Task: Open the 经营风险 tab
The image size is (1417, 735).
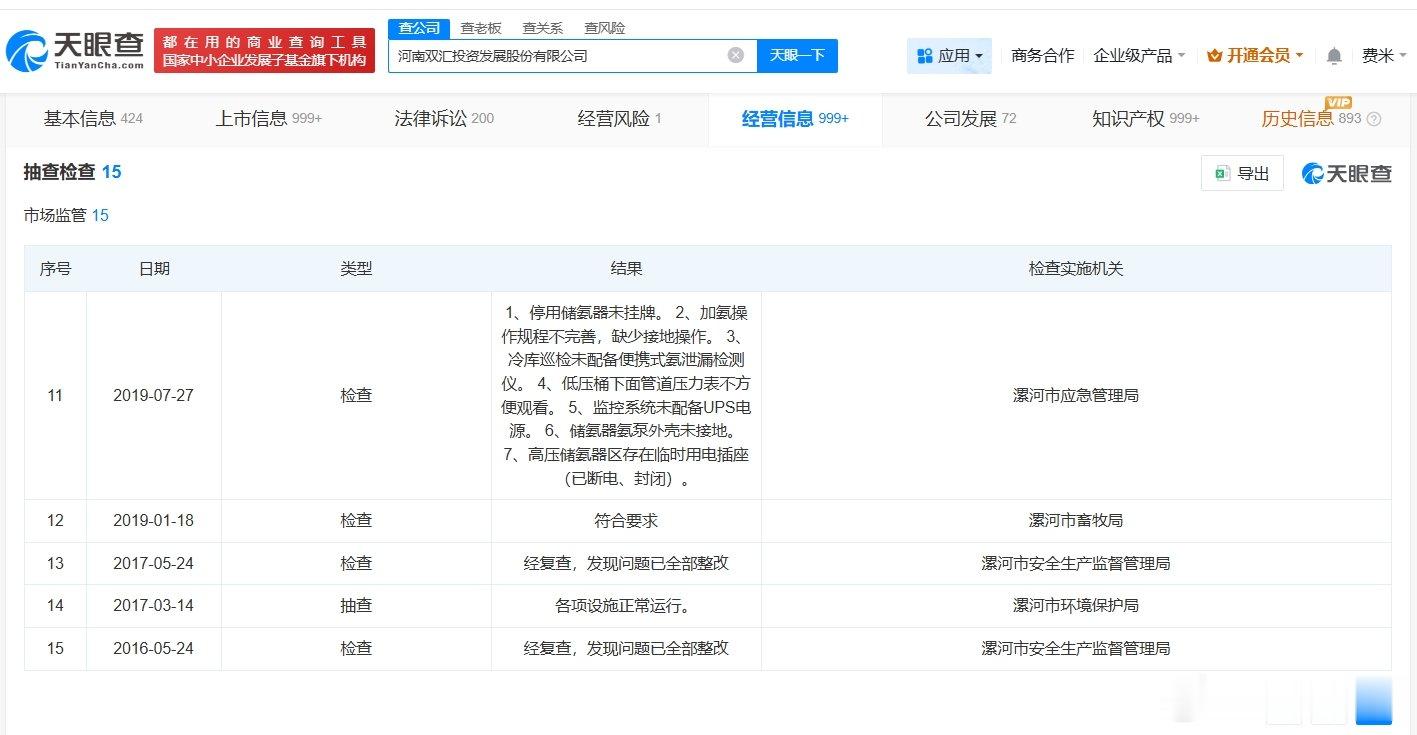Action: pos(620,119)
